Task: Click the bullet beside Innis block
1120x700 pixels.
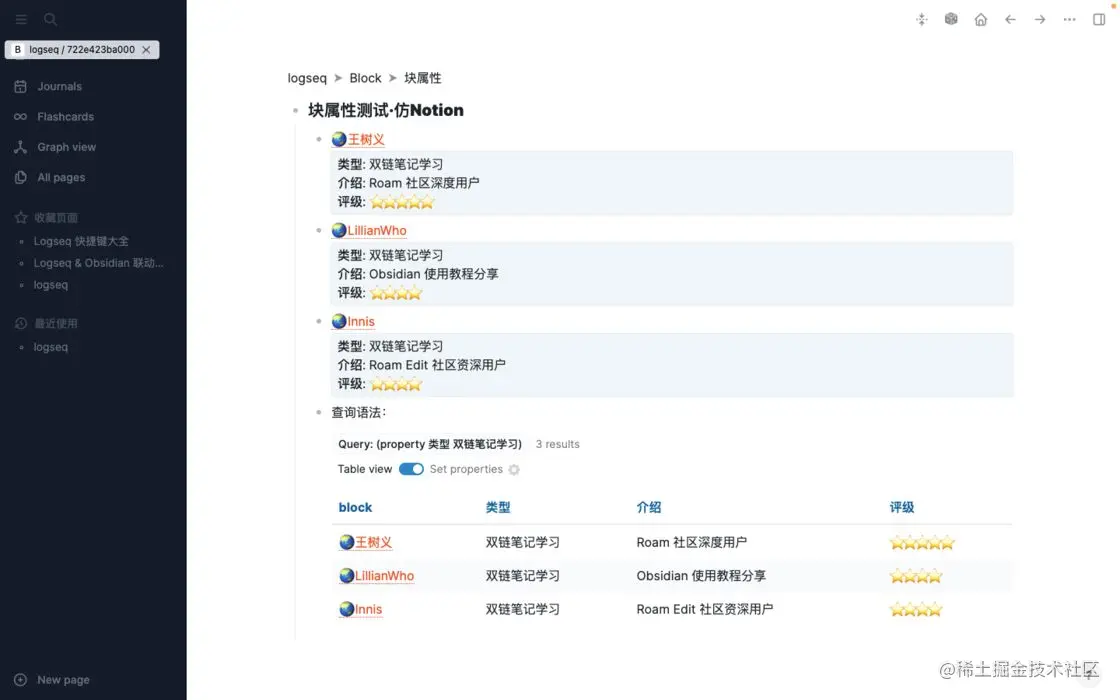Action: (x=319, y=321)
